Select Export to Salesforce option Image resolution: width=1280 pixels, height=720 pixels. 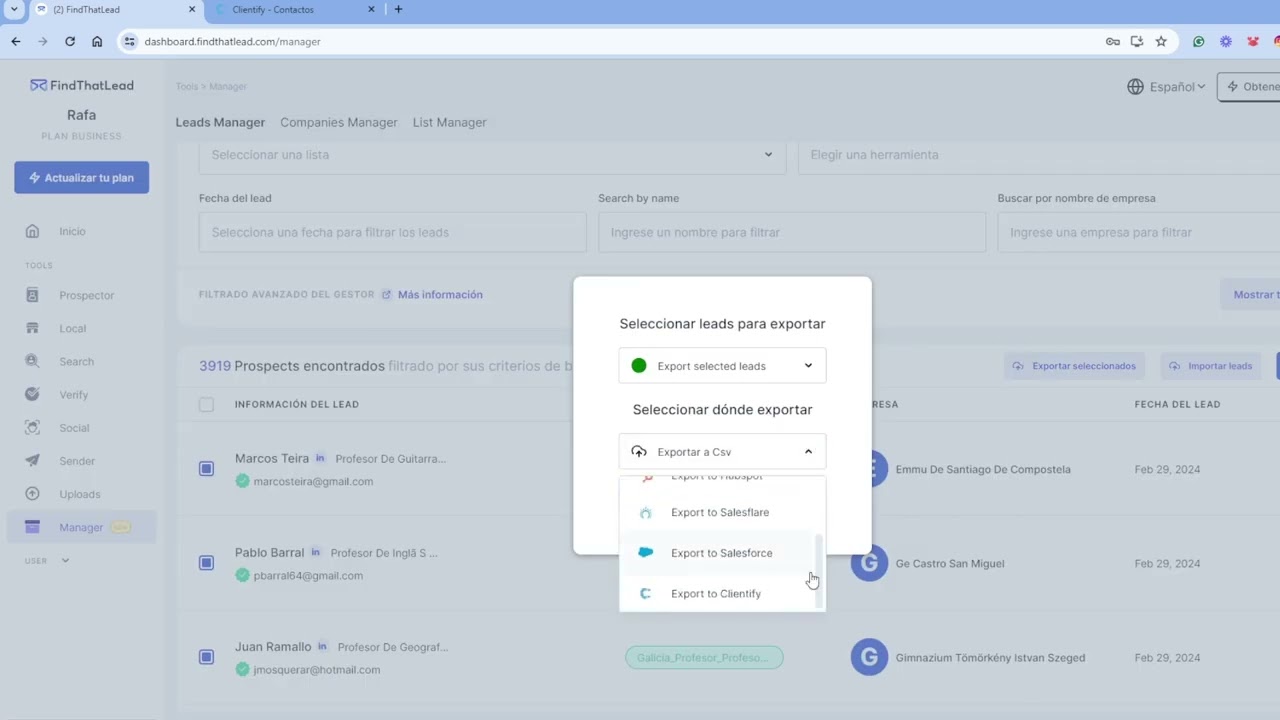pyautogui.click(x=722, y=553)
